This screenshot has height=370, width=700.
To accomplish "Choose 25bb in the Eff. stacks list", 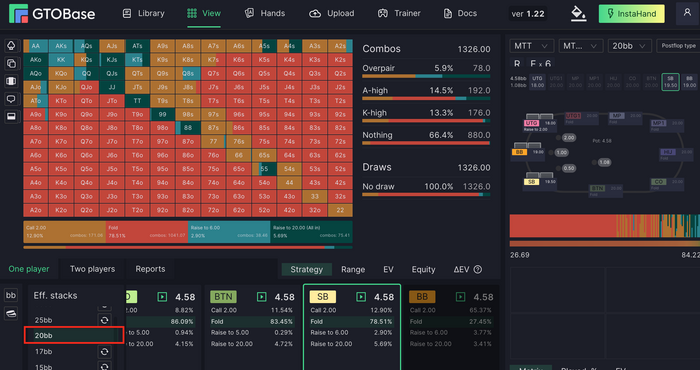I will pyautogui.click(x=43, y=320).
